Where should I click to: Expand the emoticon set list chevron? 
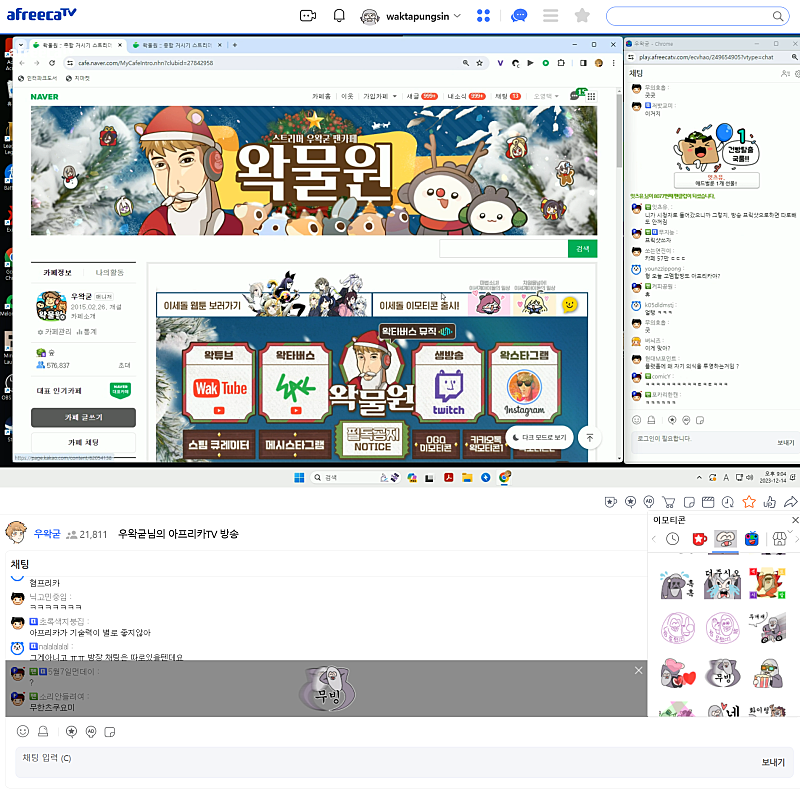coord(790,531)
